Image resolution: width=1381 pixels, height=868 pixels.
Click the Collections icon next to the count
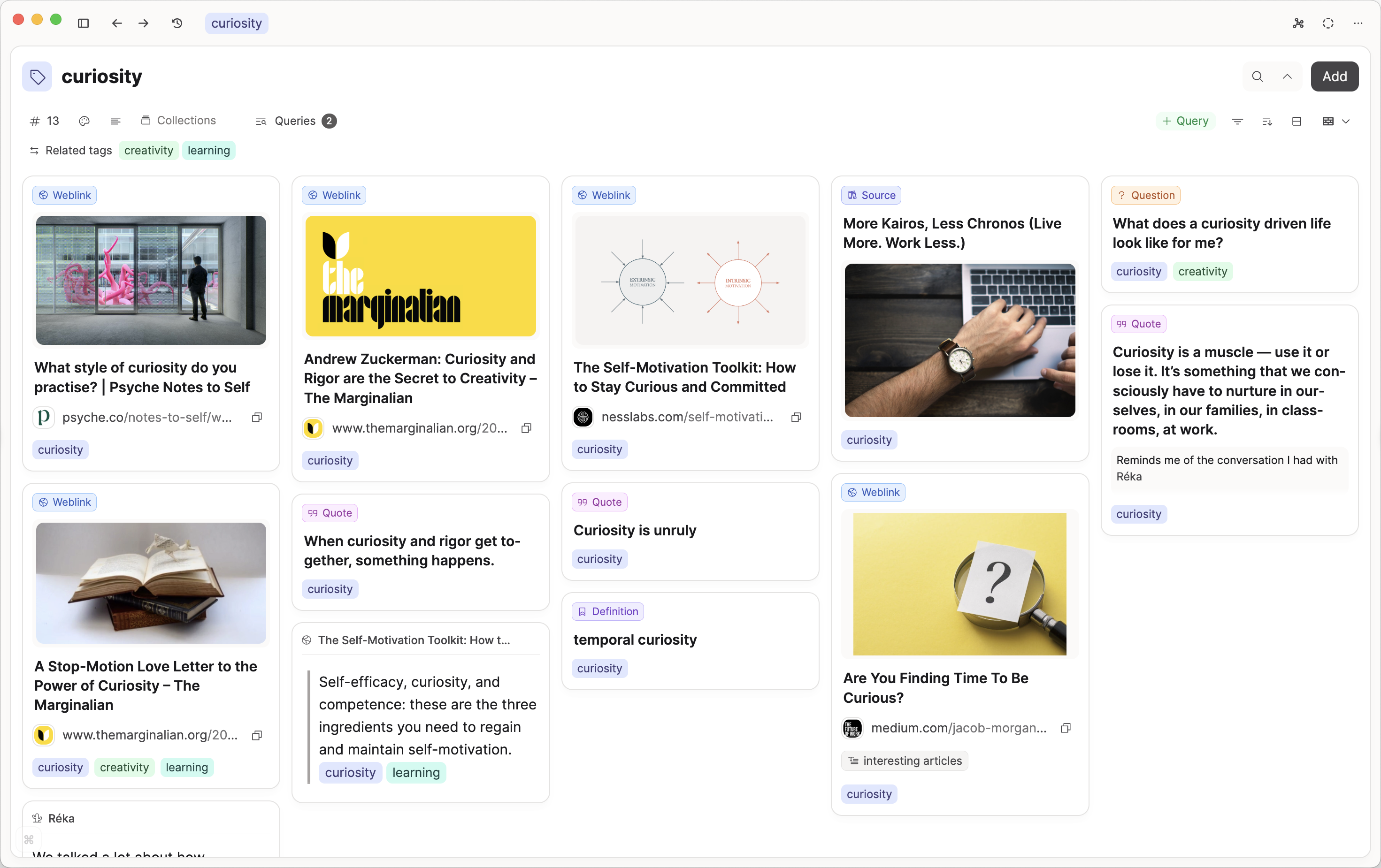coord(146,121)
